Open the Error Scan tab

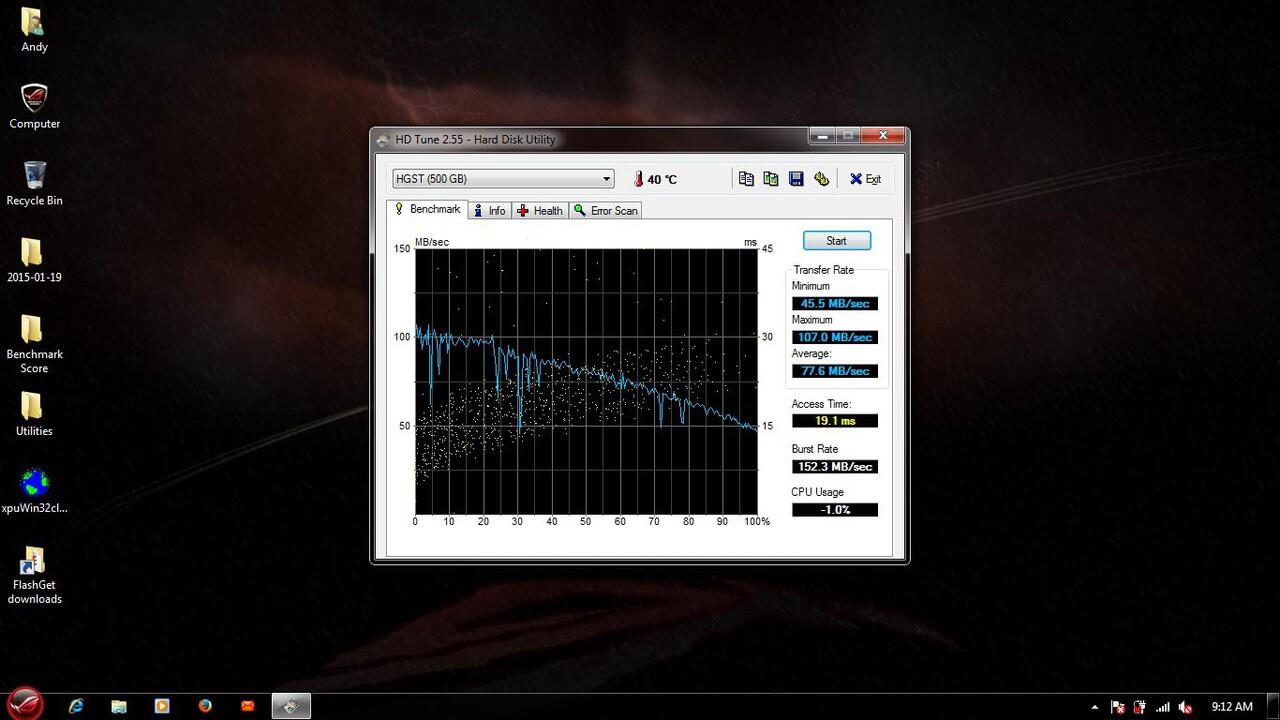tap(605, 211)
